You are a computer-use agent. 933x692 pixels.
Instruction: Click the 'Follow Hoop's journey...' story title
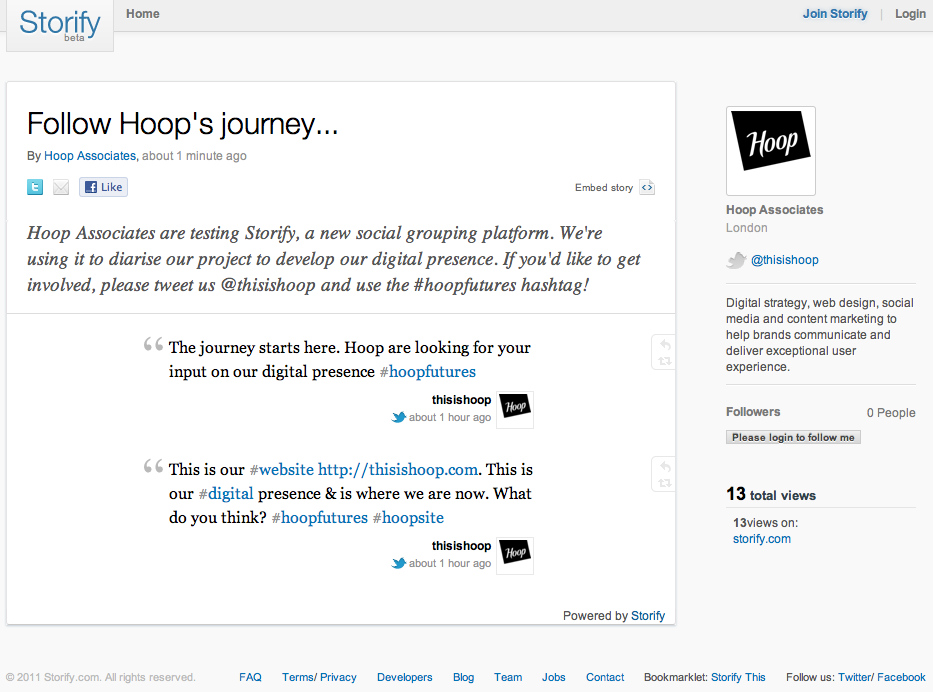coord(183,124)
